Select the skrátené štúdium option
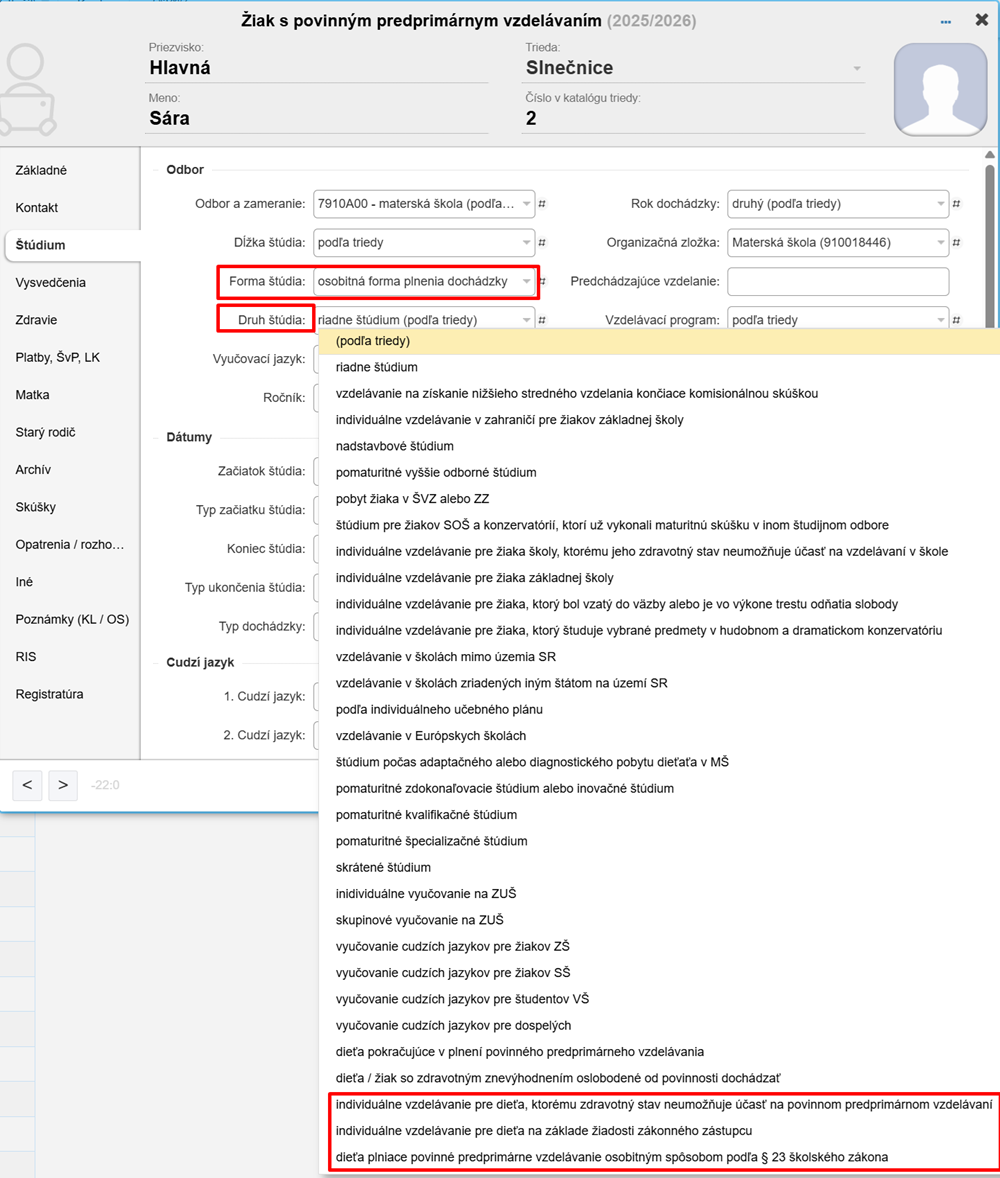1000x1178 pixels. 659,867
